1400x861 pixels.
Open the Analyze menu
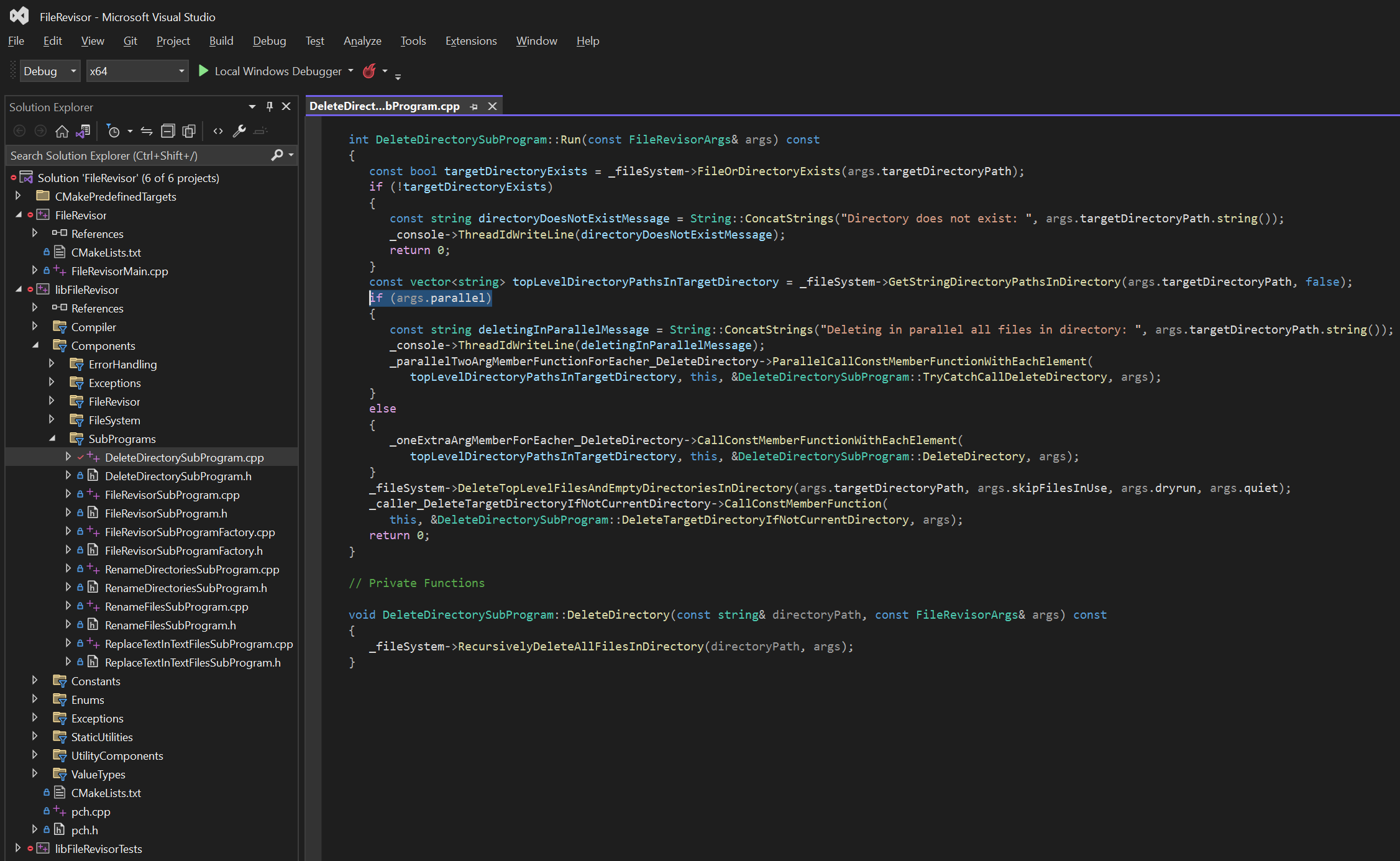point(362,41)
